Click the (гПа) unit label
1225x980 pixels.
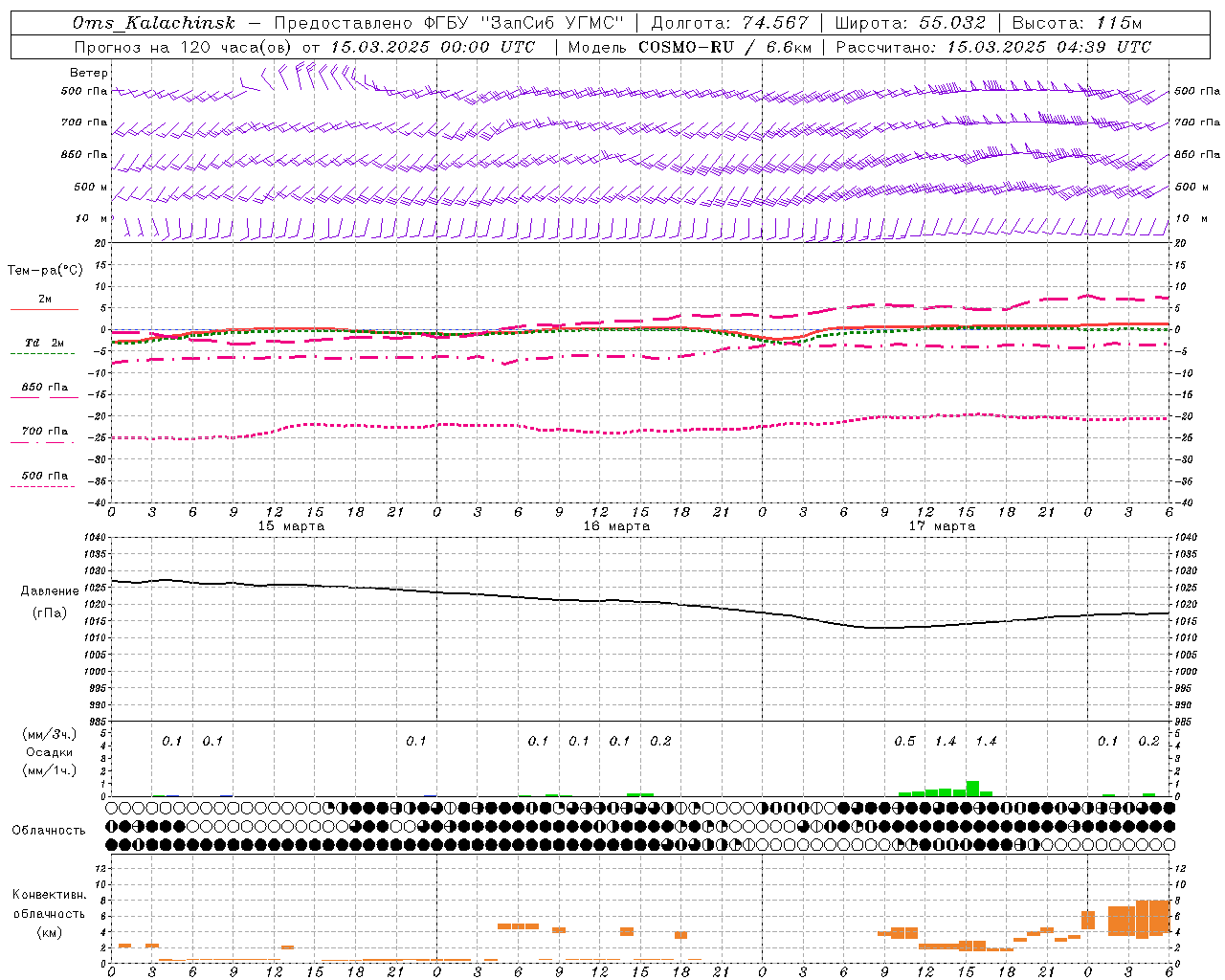pos(50,612)
